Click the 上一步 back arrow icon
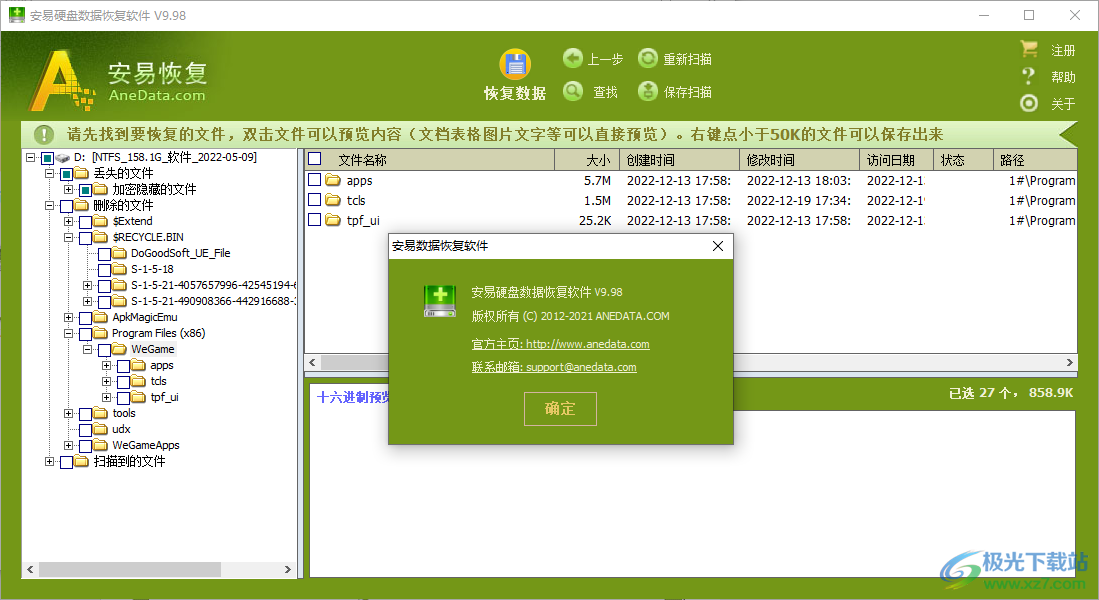 coord(573,58)
